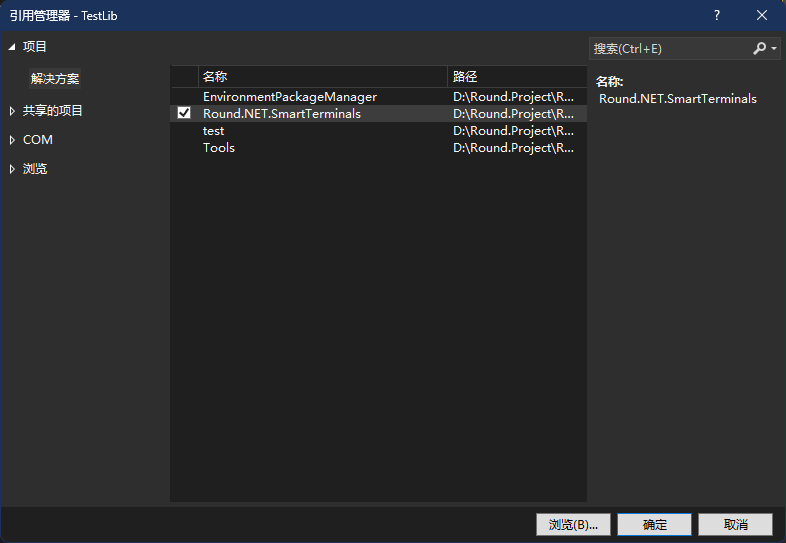Select the 解决方案 item
The image size is (786, 543).
[55, 79]
